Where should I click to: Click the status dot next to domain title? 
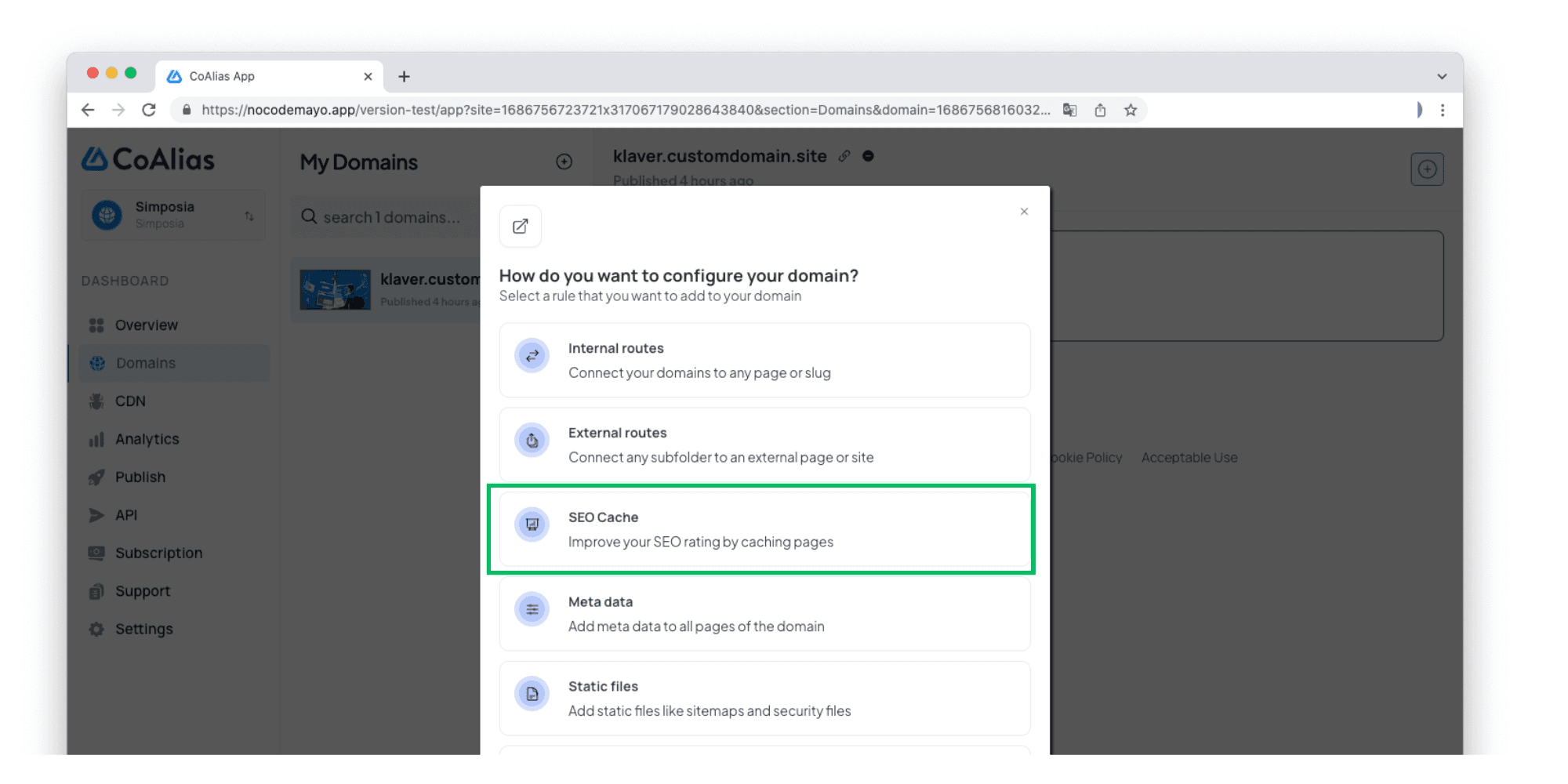pyautogui.click(x=868, y=156)
